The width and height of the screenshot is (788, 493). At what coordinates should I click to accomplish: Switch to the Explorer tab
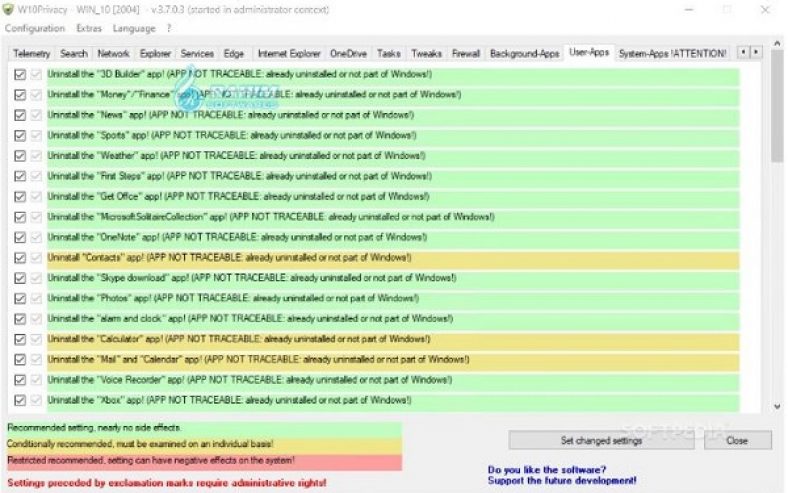(155, 53)
